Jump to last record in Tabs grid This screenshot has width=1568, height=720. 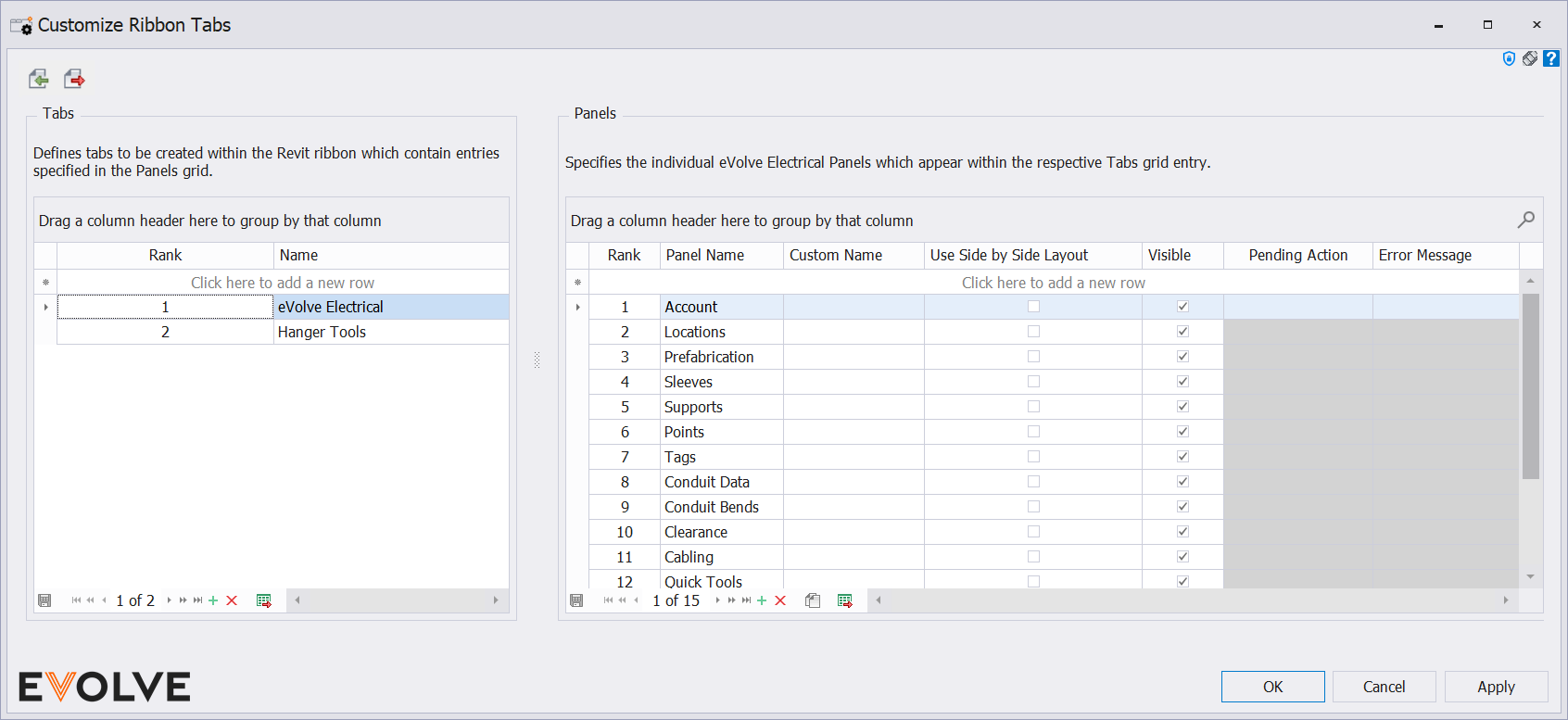(x=197, y=600)
